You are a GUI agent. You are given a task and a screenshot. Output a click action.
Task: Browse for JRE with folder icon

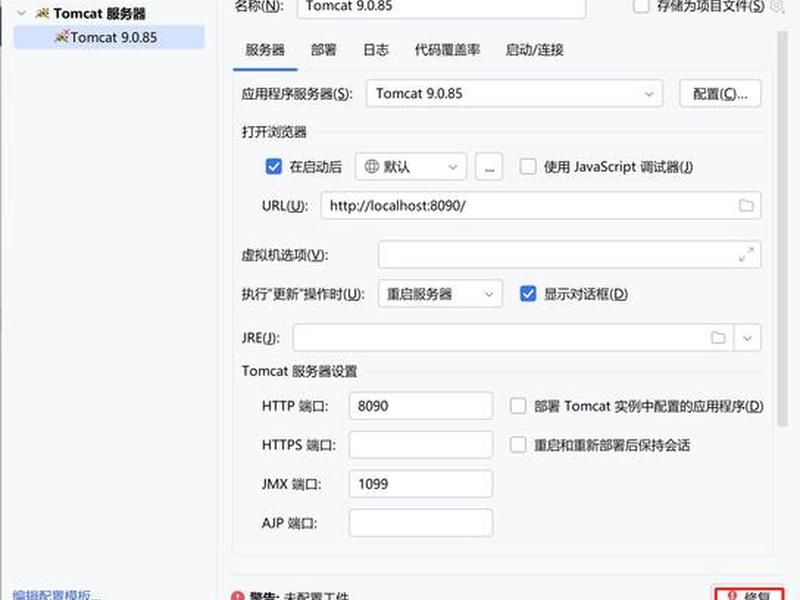coord(718,337)
